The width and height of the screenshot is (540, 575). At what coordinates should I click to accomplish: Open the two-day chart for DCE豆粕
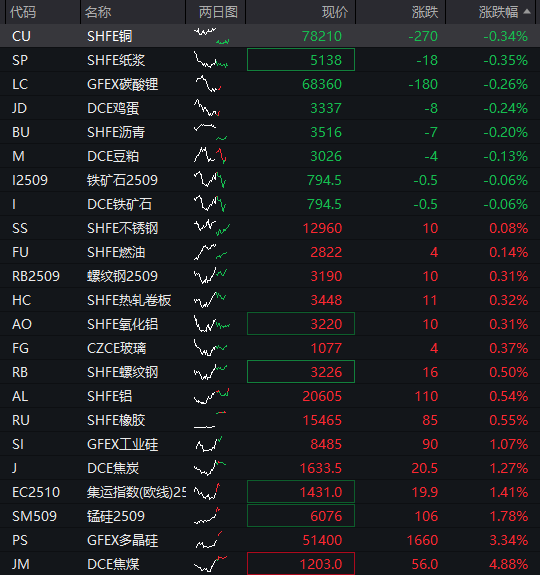pos(210,156)
